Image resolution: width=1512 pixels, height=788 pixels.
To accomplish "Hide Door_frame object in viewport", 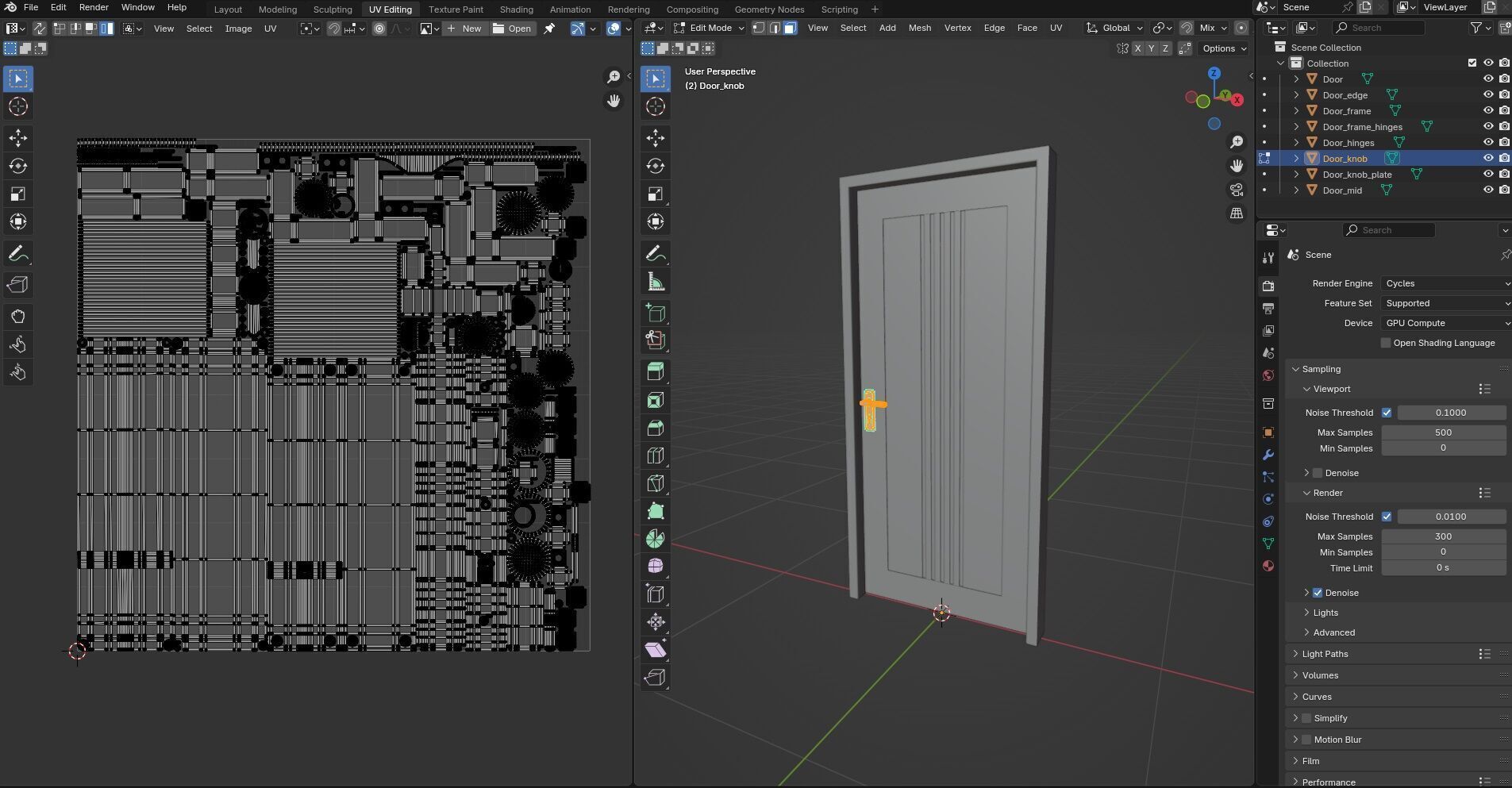I will (1488, 111).
